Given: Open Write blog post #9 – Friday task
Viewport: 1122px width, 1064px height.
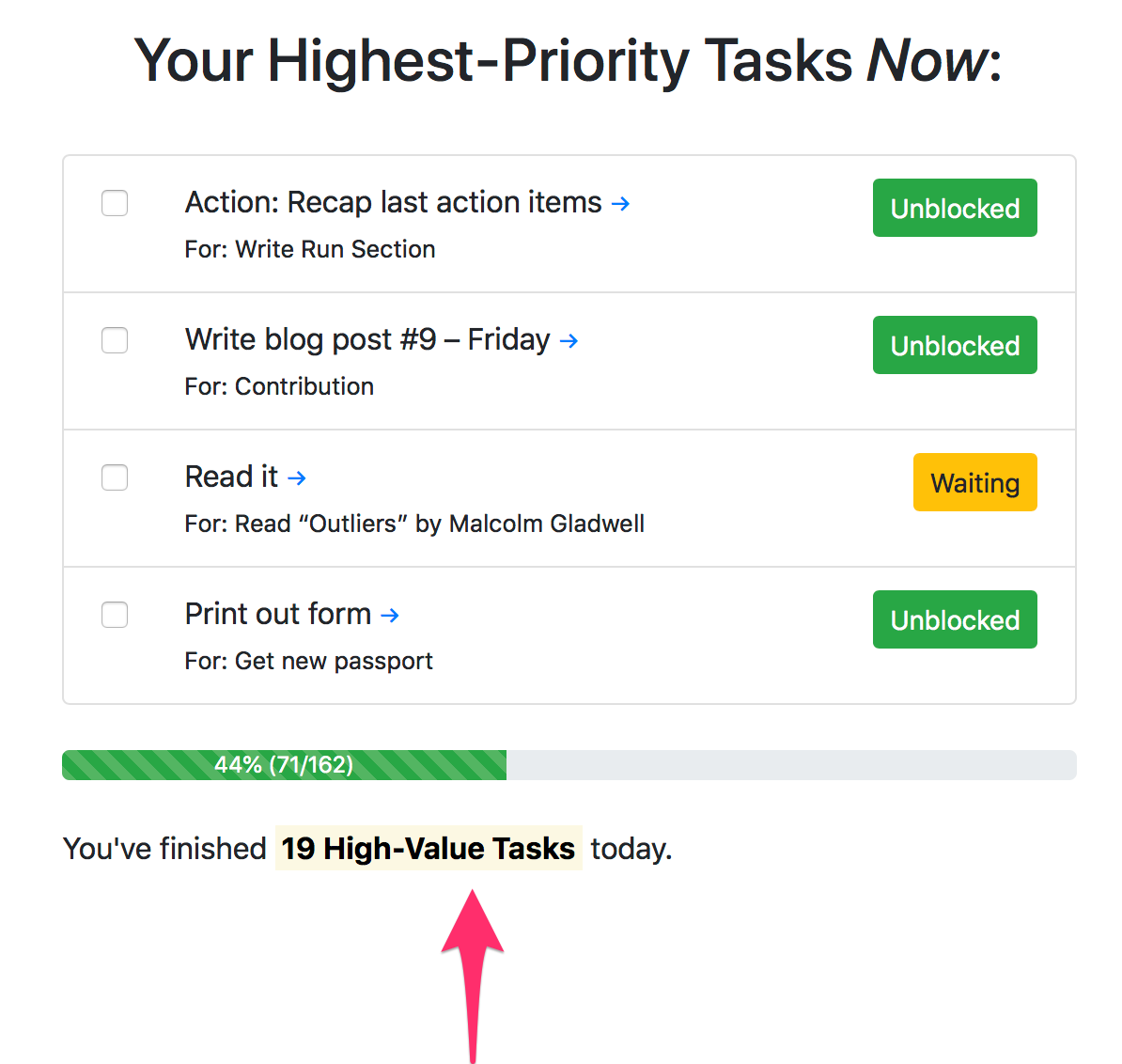Looking at the screenshot, I should 367,340.
